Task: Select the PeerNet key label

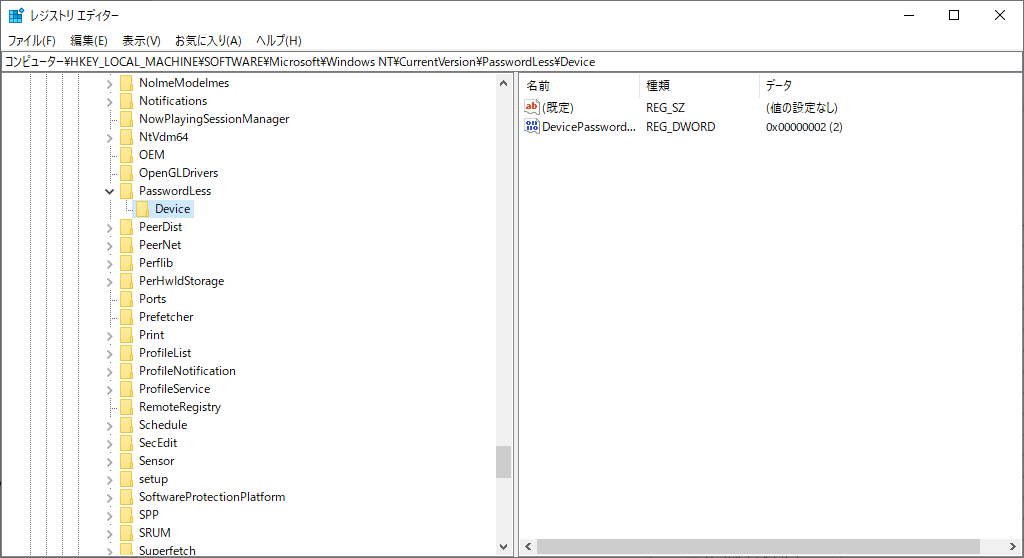Action: 160,245
